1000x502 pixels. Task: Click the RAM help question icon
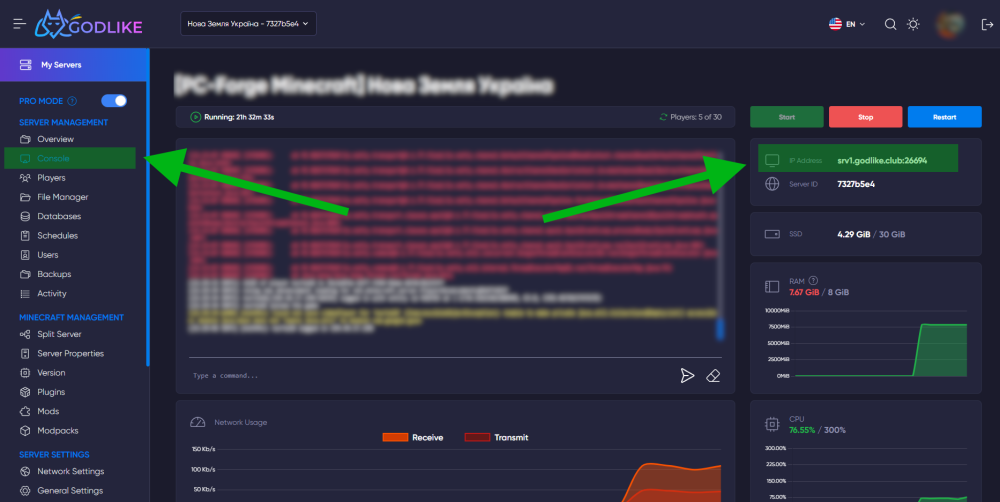click(x=813, y=281)
